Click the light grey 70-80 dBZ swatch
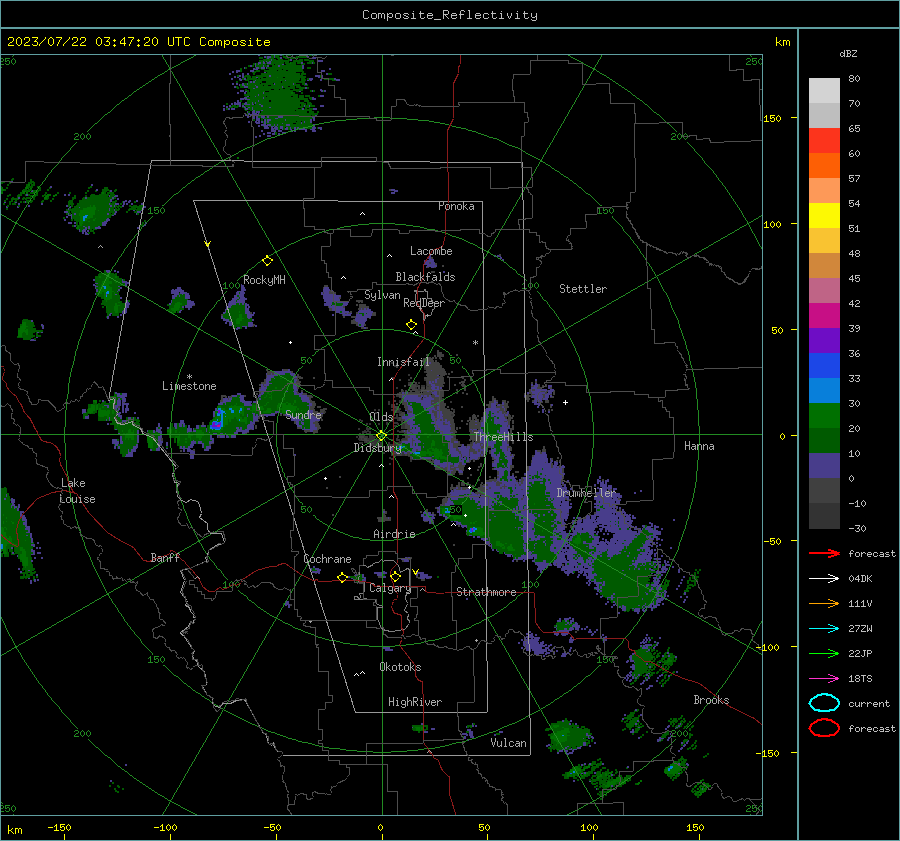This screenshot has width=900, height=841. pos(824,91)
